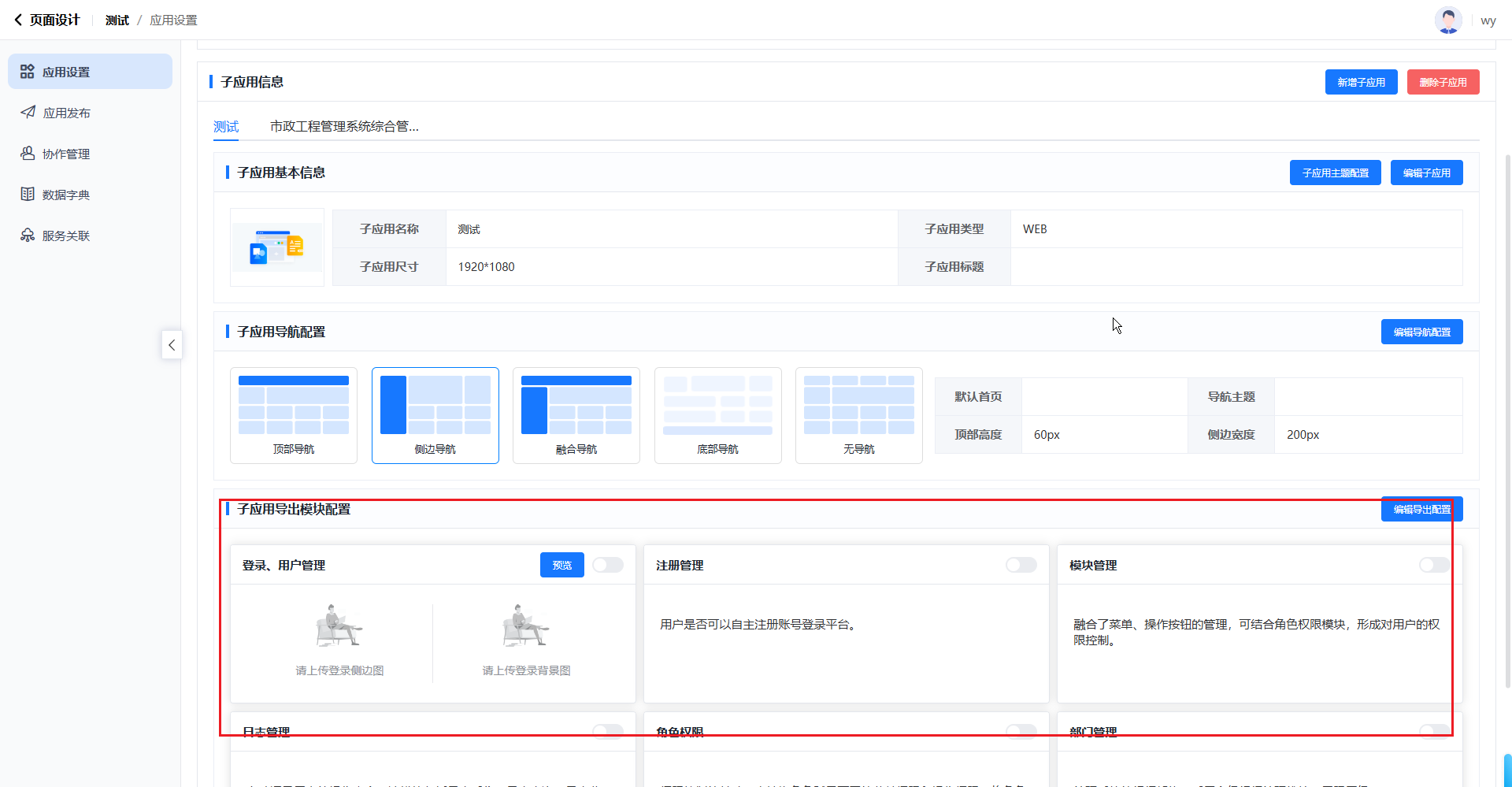The height and width of the screenshot is (787, 1512).
Task: Select the 侧边导航 layout option
Action: [x=435, y=415]
